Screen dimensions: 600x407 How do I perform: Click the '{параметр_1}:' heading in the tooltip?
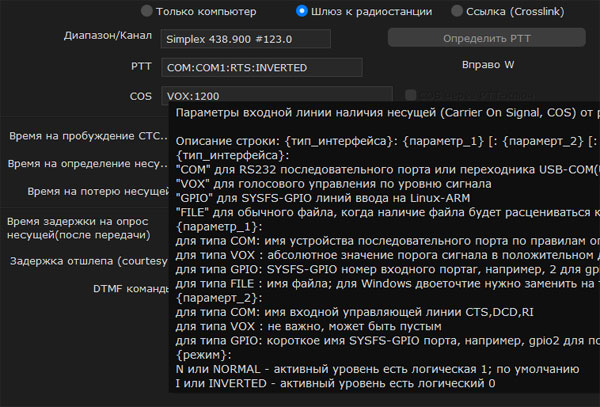219,227
